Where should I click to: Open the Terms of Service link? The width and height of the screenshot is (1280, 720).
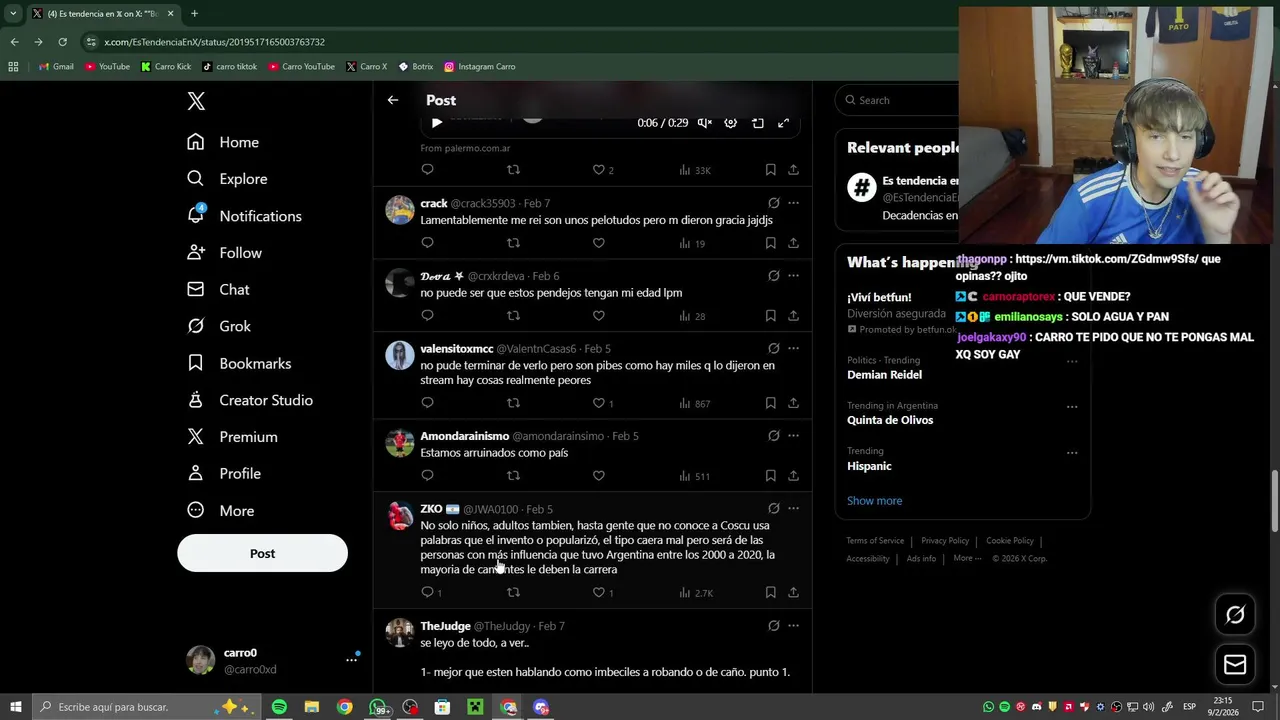pyautogui.click(x=875, y=541)
